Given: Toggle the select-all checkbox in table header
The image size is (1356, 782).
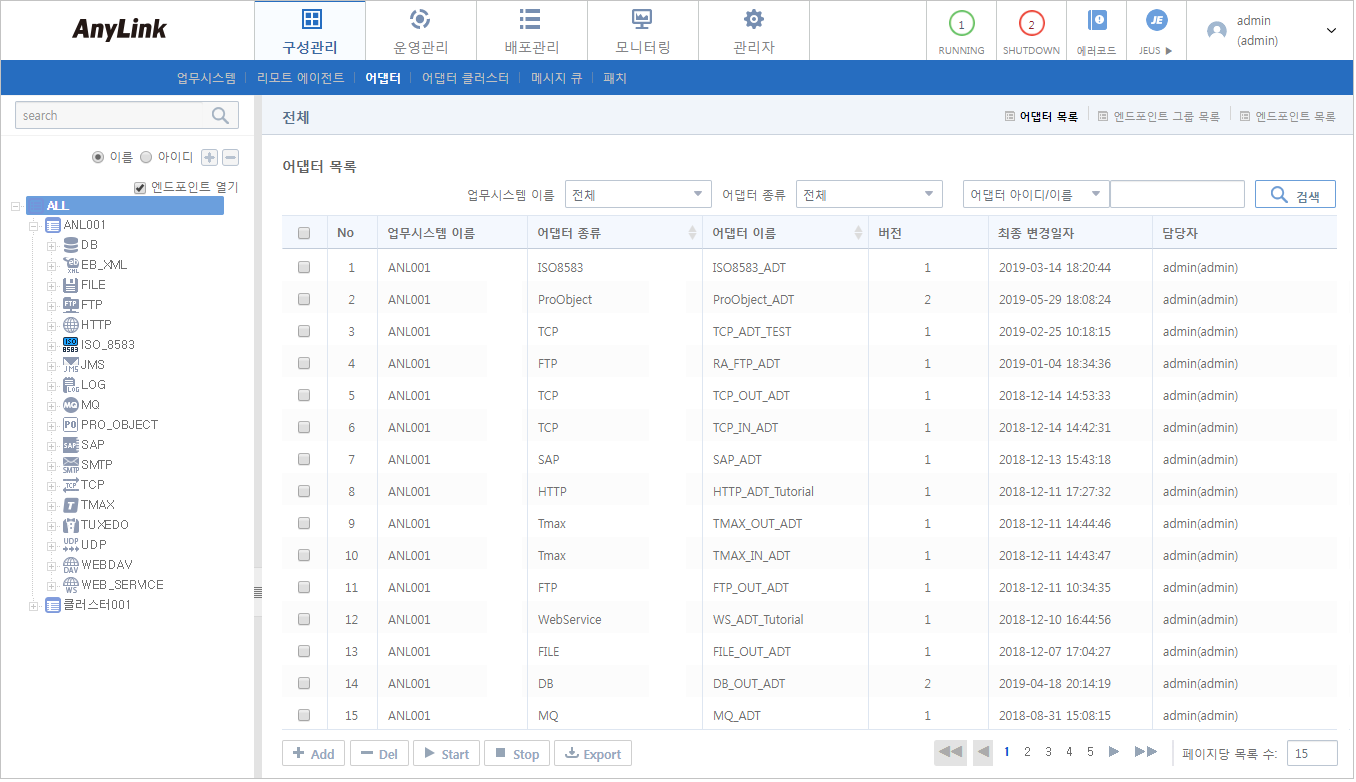Looking at the screenshot, I should tap(304, 233).
